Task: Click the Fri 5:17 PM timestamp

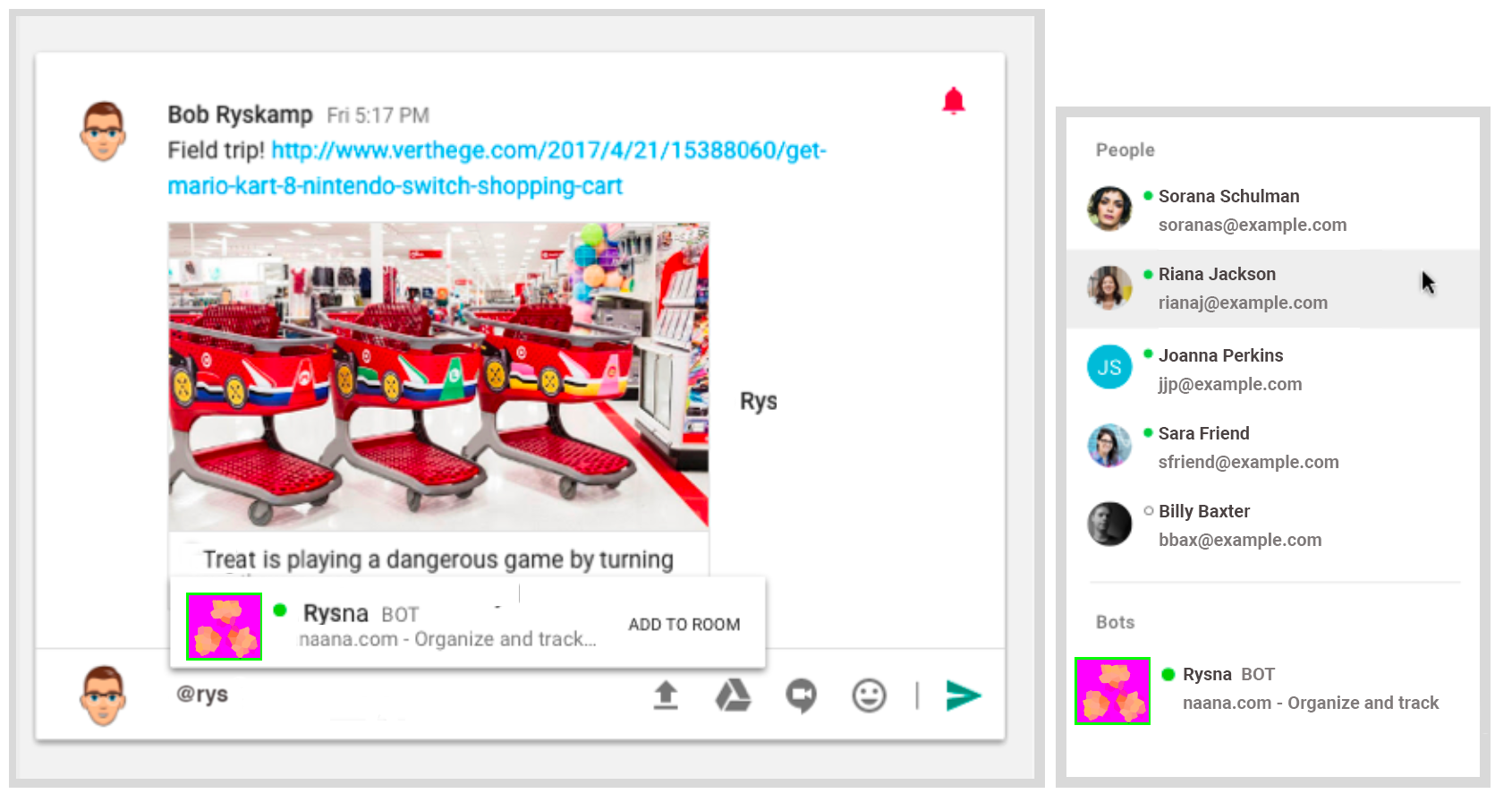Action: pyautogui.click(x=378, y=115)
